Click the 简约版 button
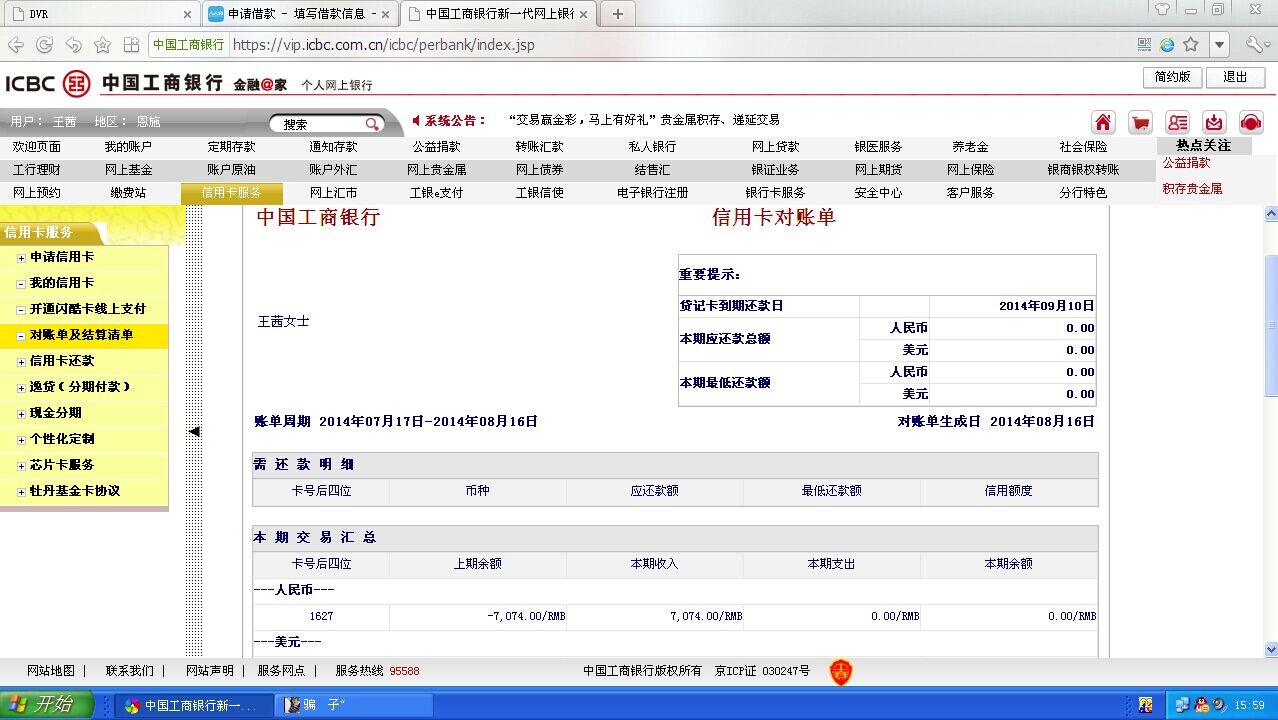The image size is (1278, 720). [1172, 77]
